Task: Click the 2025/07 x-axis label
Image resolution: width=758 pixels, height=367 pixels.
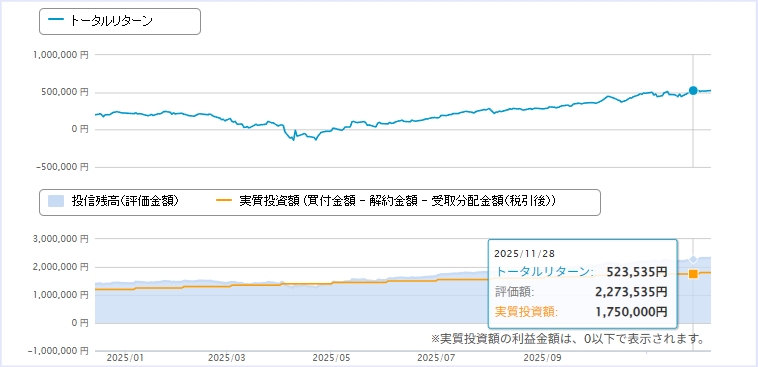Action: (x=436, y=359)
